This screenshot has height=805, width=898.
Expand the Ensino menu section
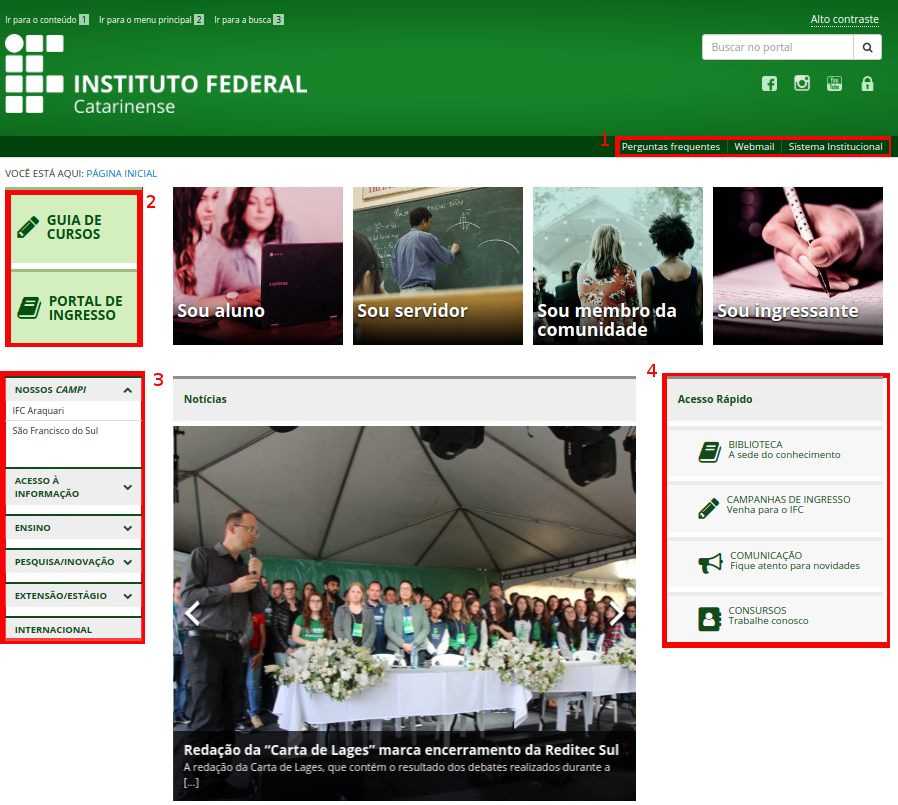128,528
